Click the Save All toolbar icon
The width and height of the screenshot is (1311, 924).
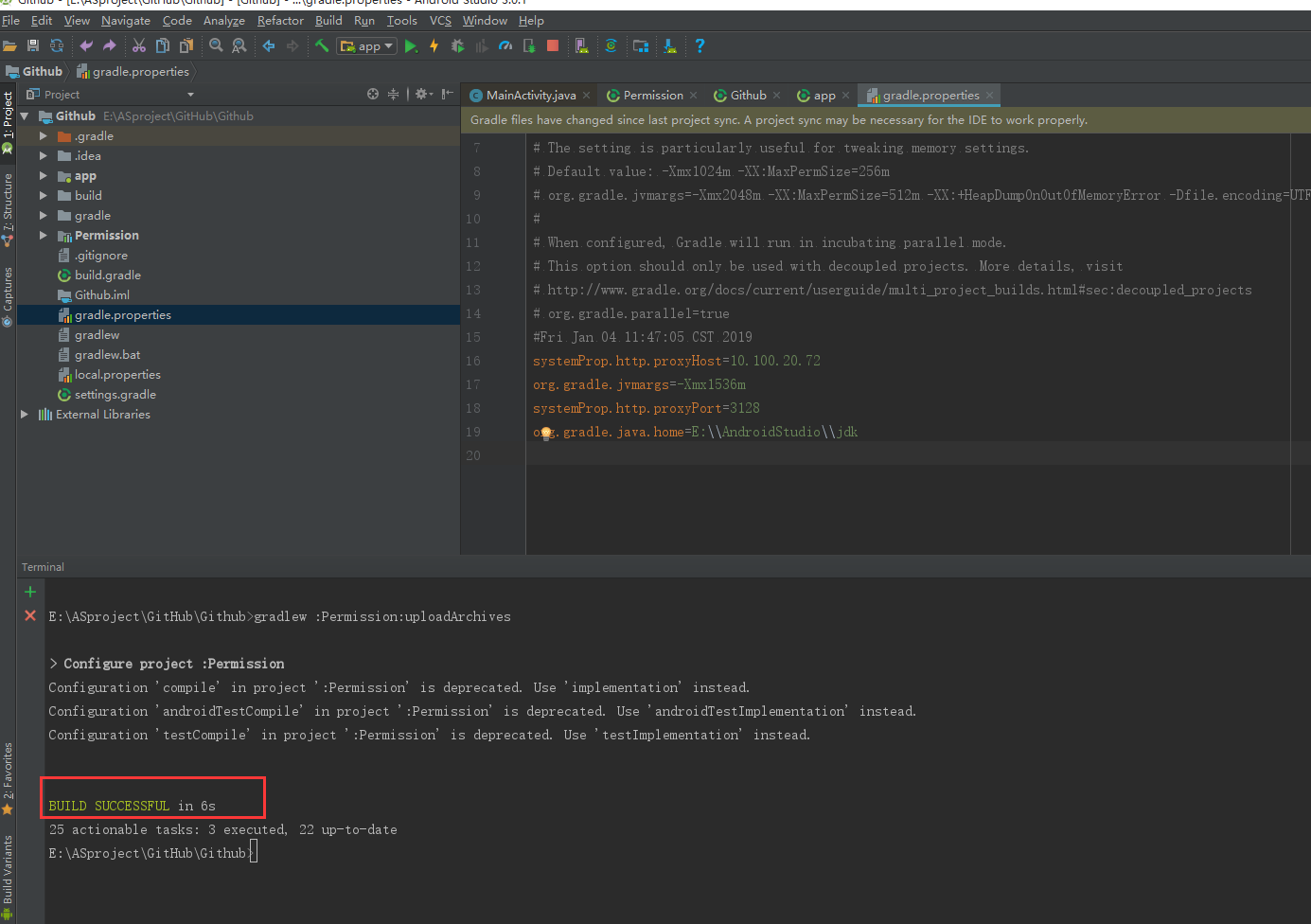click(33, 45)
